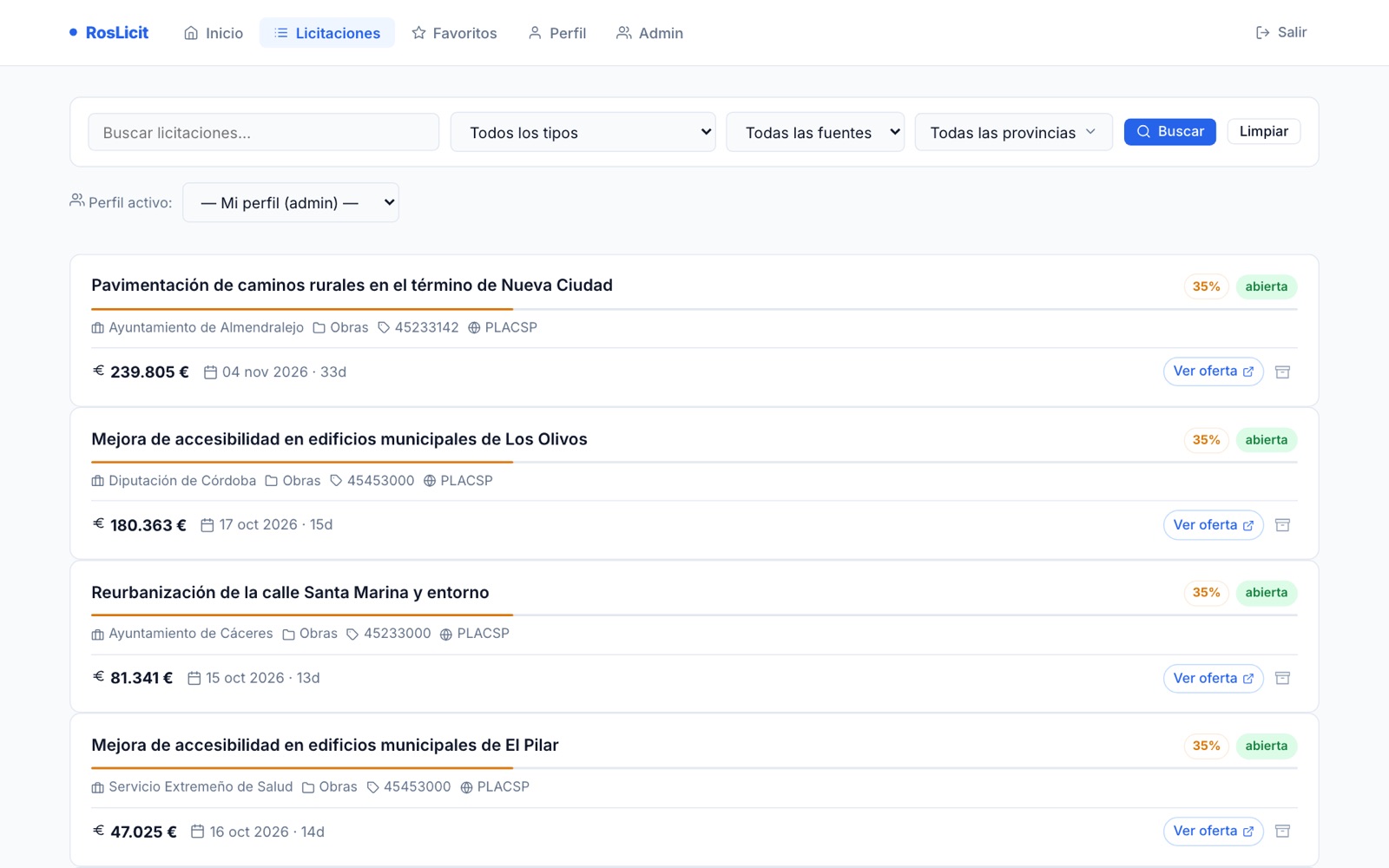Image resolution: width=1389 pixels, height=868 pixels.
Task: Open Ver oferta for Pavimentación de caminos rurales
Action: 1213,372
